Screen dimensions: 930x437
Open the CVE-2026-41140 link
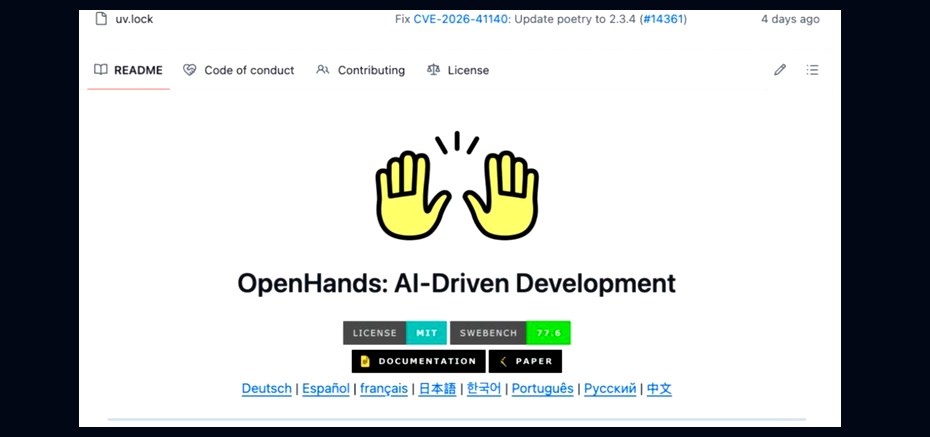click(x=461, y=19)
